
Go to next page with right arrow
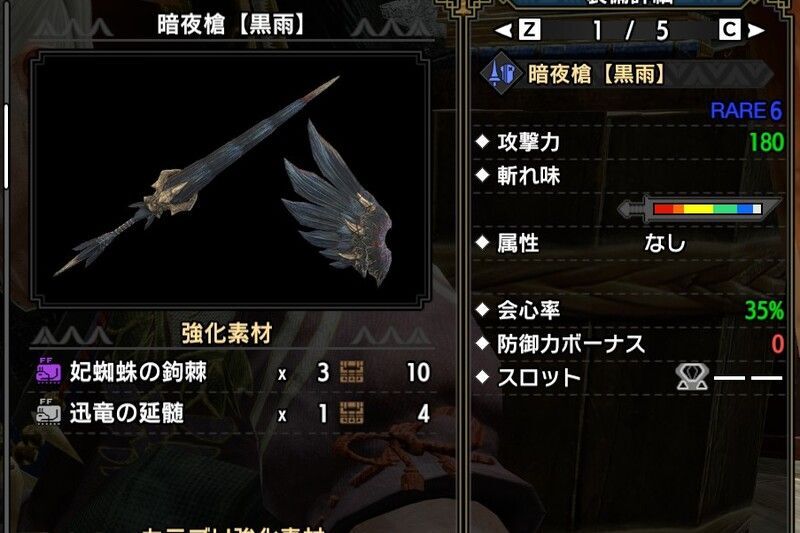pos(757,31)
